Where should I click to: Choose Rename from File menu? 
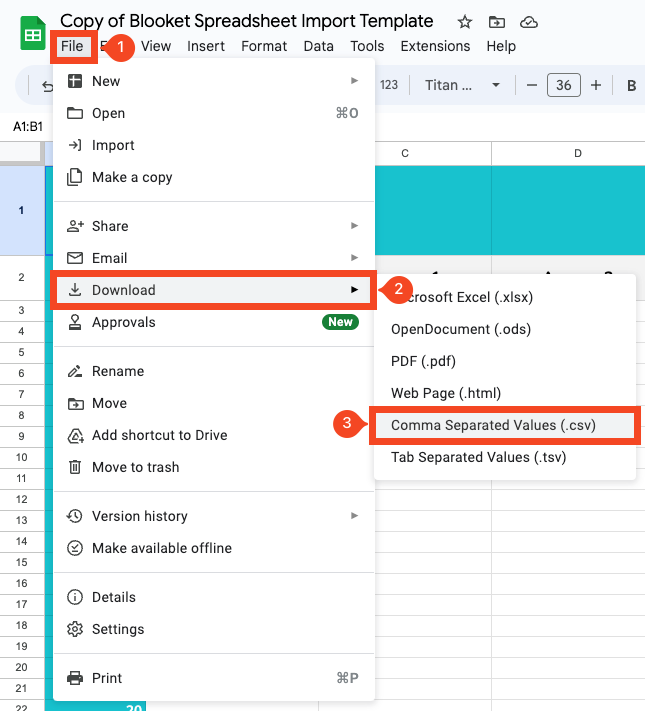pyautogui.click(x=214, y=371)
